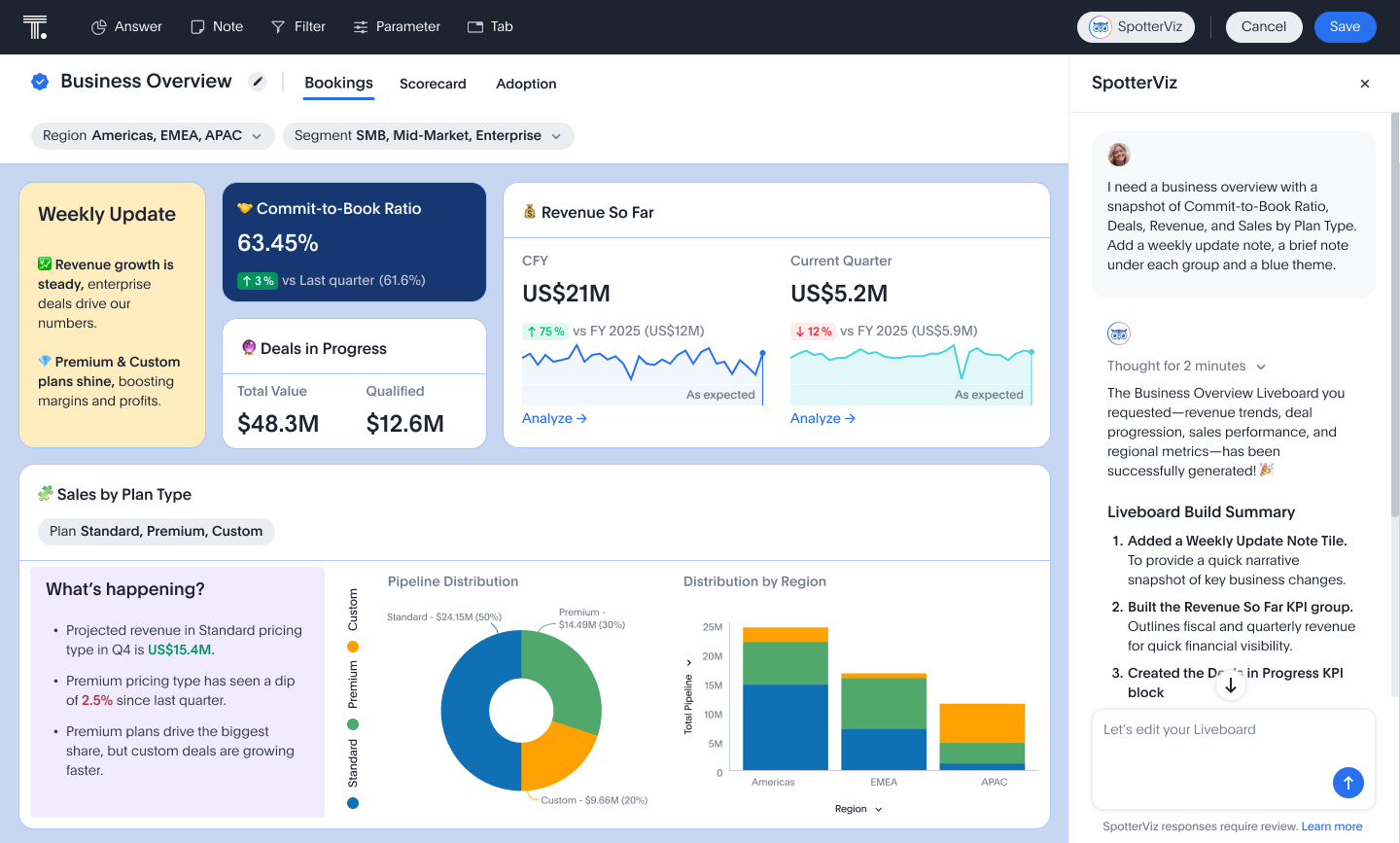Toggle Custom legend item in pie chart
Screen dimensions: 1400x843
pos(353,646)
